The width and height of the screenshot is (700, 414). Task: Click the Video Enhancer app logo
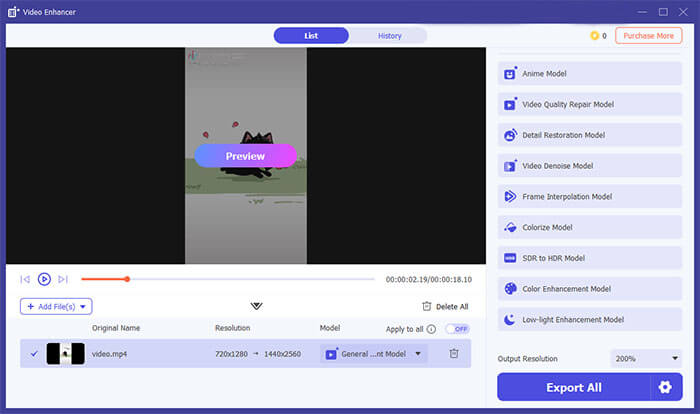pos(13,12)
